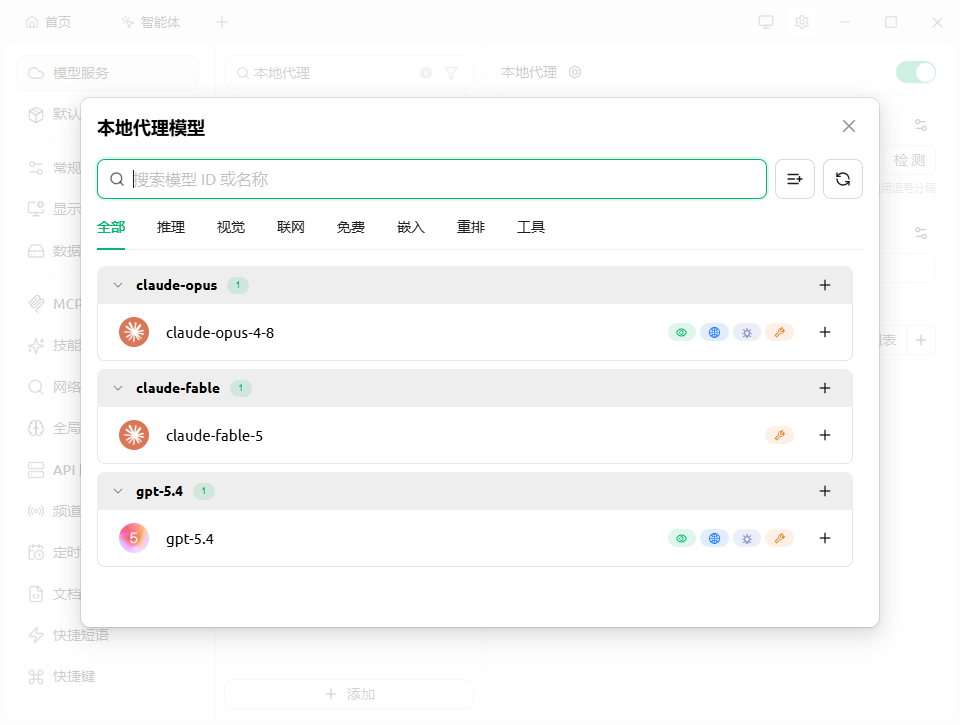Click the tool wrench tag on gpt-5.4
Image resolution: width=960 pixels, height=725 pixels.
point(779,538)
